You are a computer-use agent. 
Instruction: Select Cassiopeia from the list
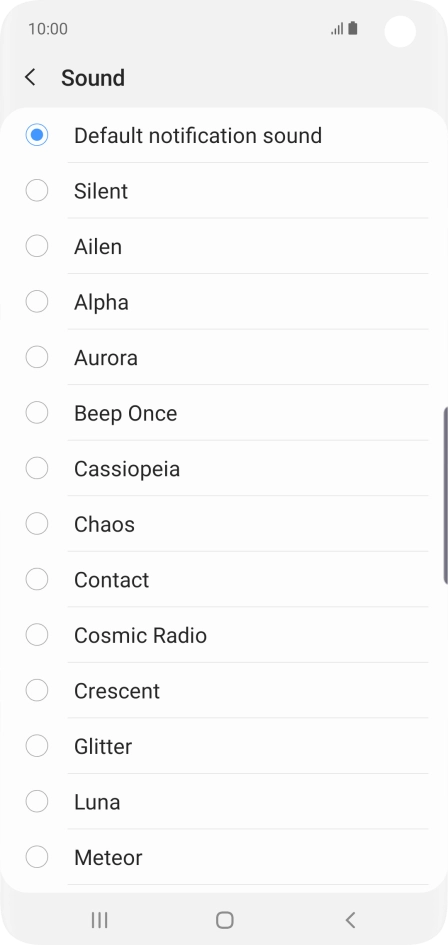[x=37, y=468]
